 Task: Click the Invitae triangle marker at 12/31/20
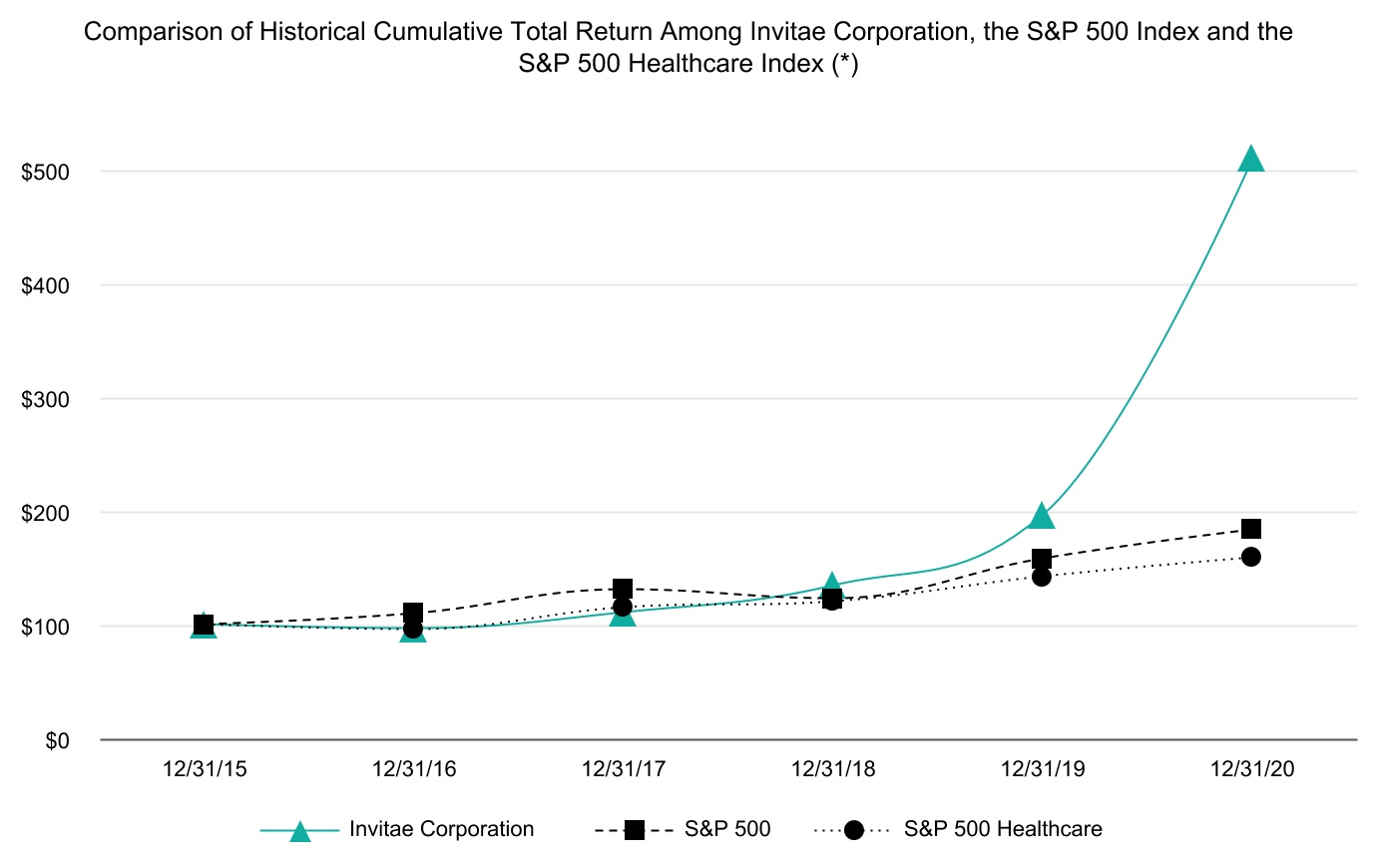(x=1250, y=160)
